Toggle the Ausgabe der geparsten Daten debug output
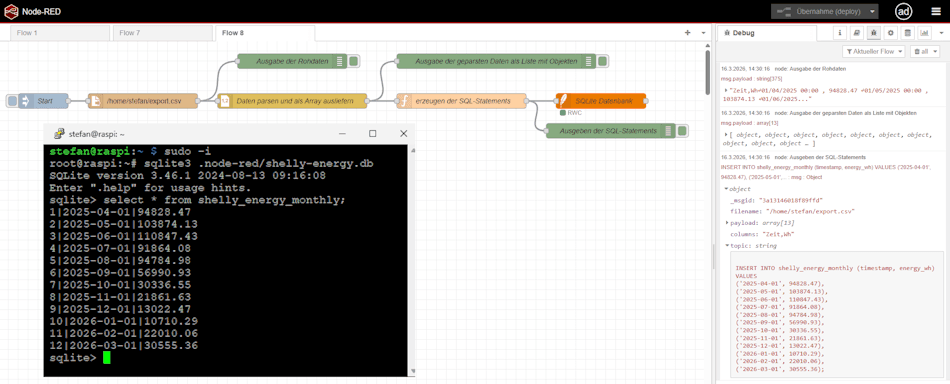Viewport: 950px width, 384px height. 603,61
